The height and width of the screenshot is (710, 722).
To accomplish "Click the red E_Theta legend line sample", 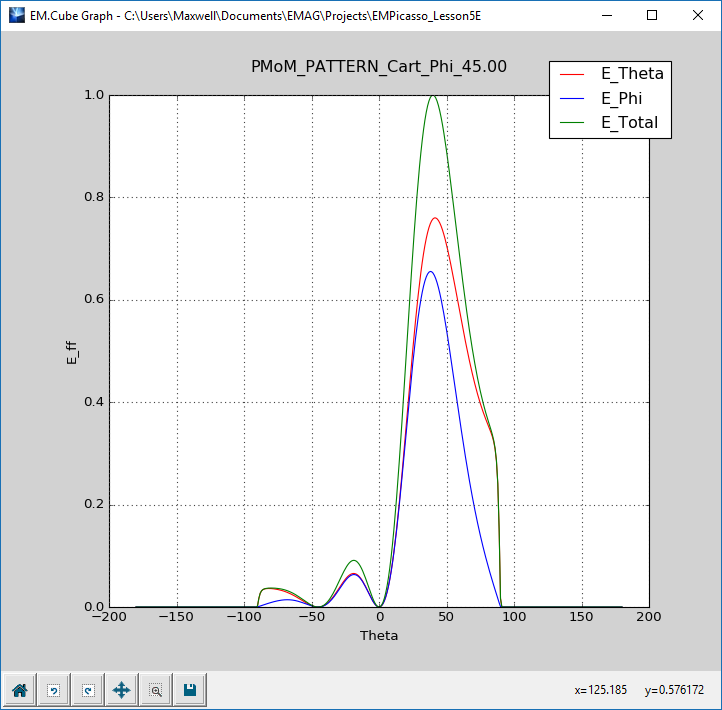I will 574,74.
